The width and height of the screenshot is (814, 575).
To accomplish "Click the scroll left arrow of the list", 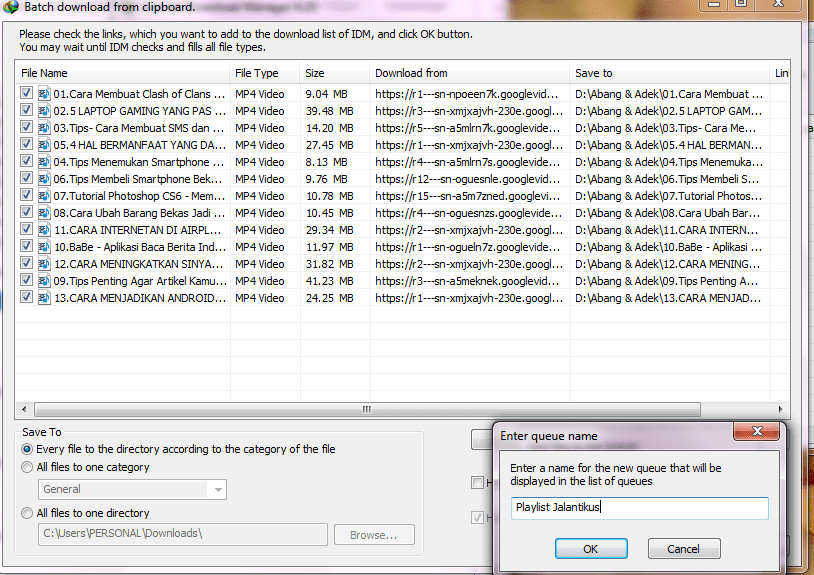I will 24,409.
